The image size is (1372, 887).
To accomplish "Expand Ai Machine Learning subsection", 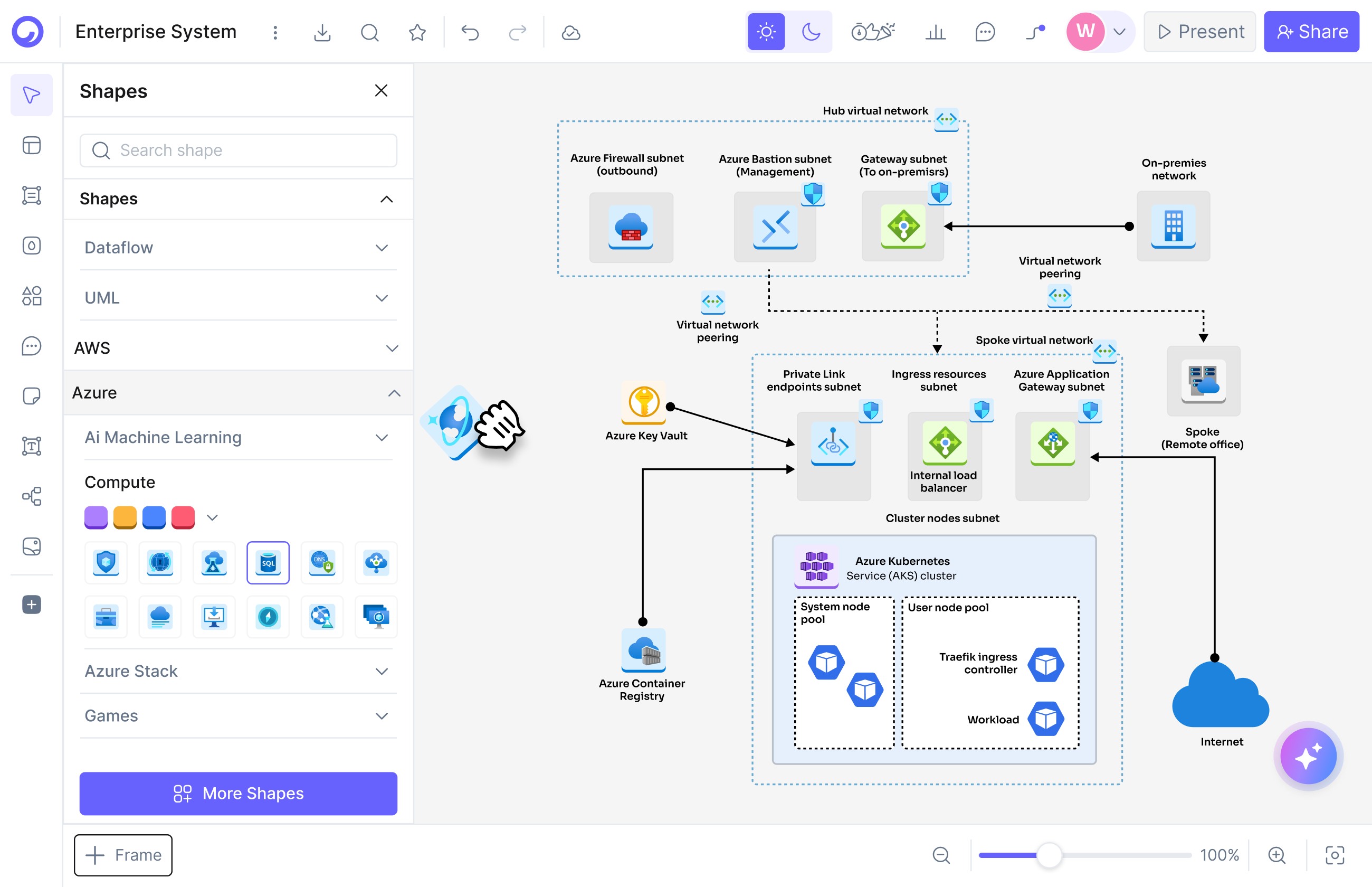I will pyautogui.click(x=239, y=437).
